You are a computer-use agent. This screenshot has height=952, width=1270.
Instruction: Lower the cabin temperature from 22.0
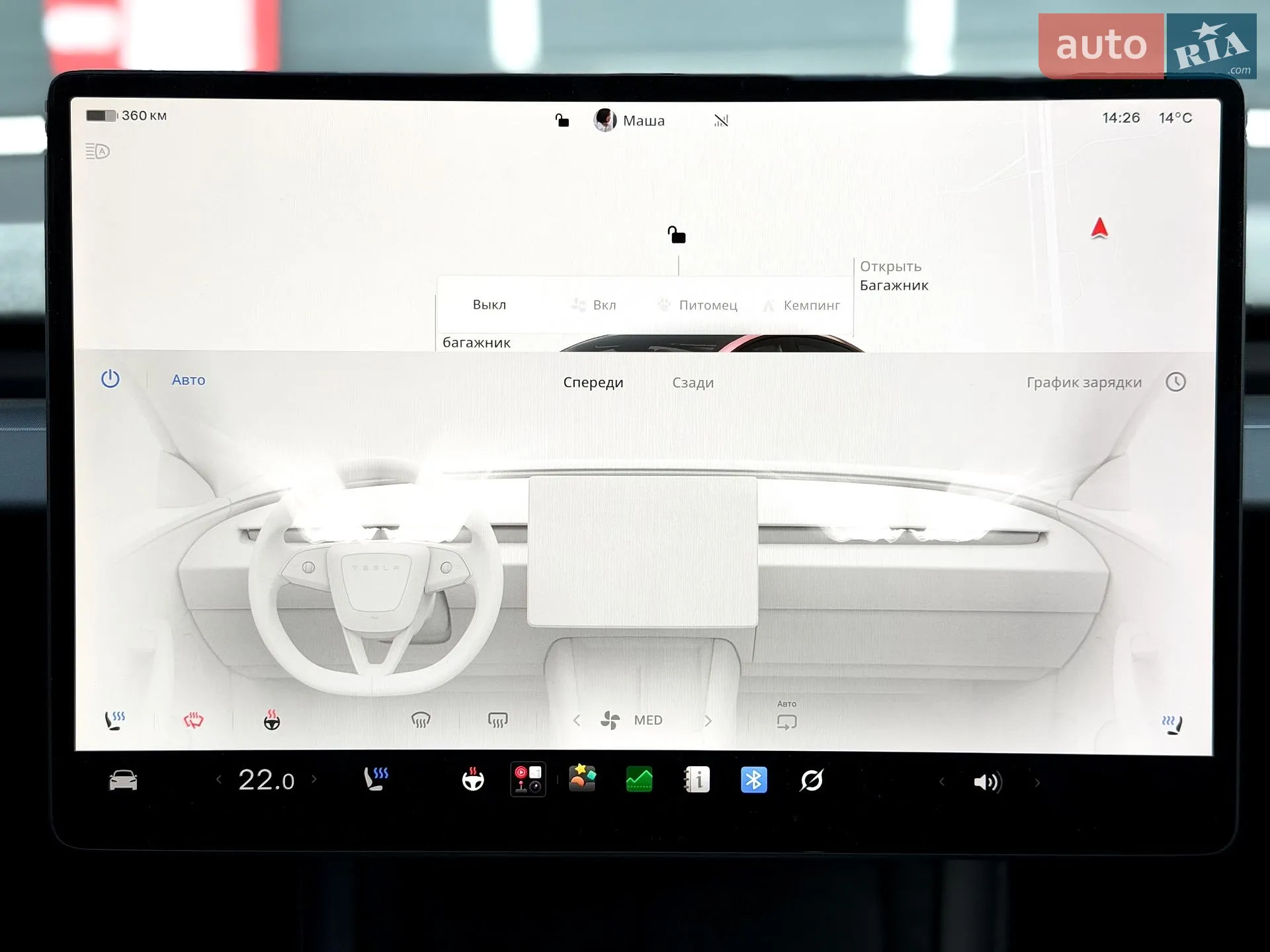coord(219,779)
